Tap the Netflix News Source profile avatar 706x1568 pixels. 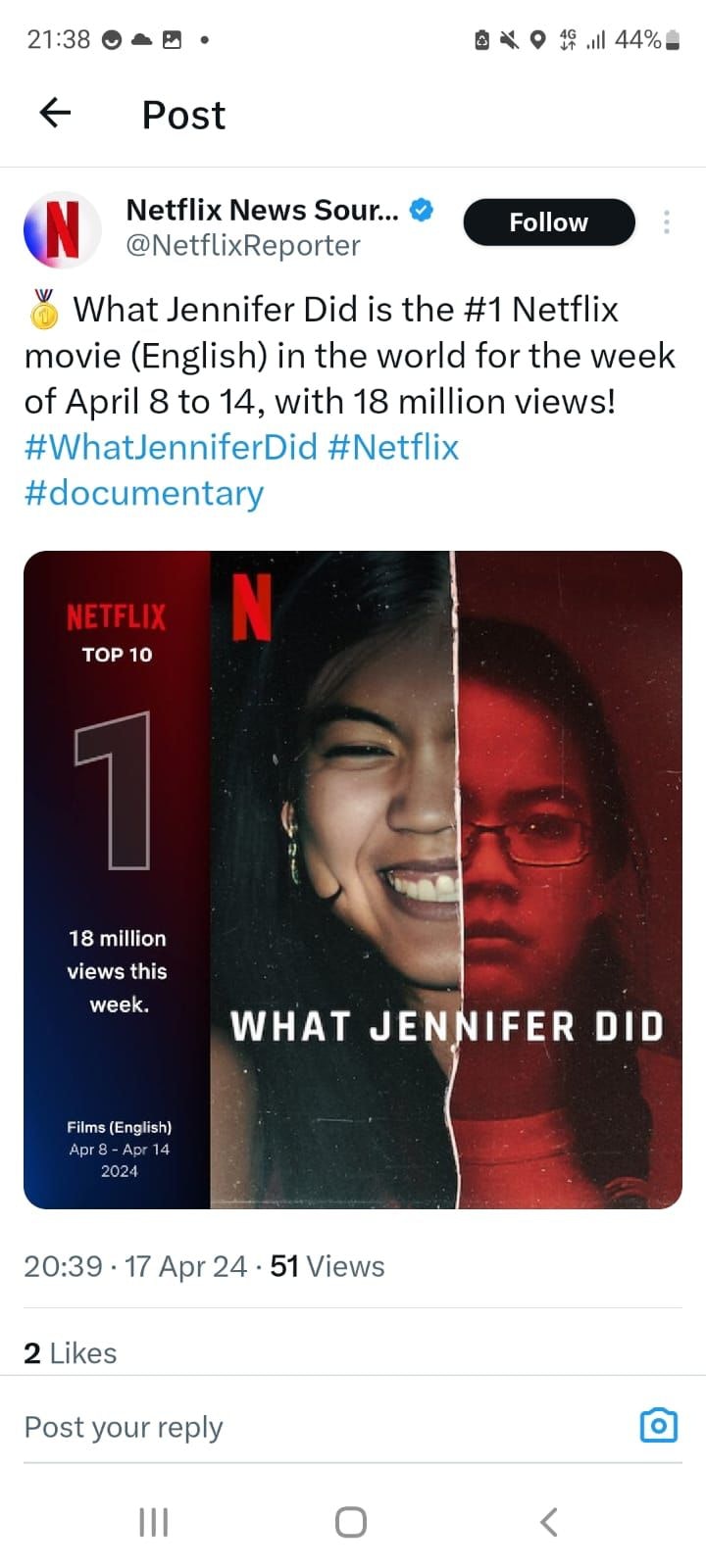coord(62,229)
